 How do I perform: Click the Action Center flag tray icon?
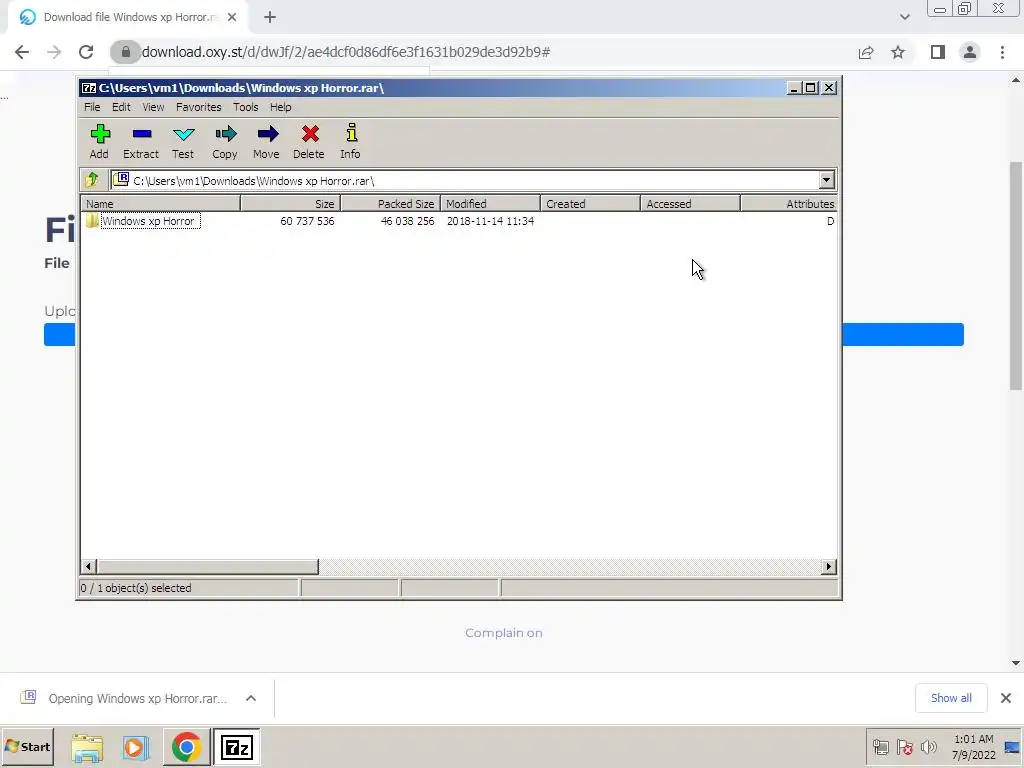[904, 746]
